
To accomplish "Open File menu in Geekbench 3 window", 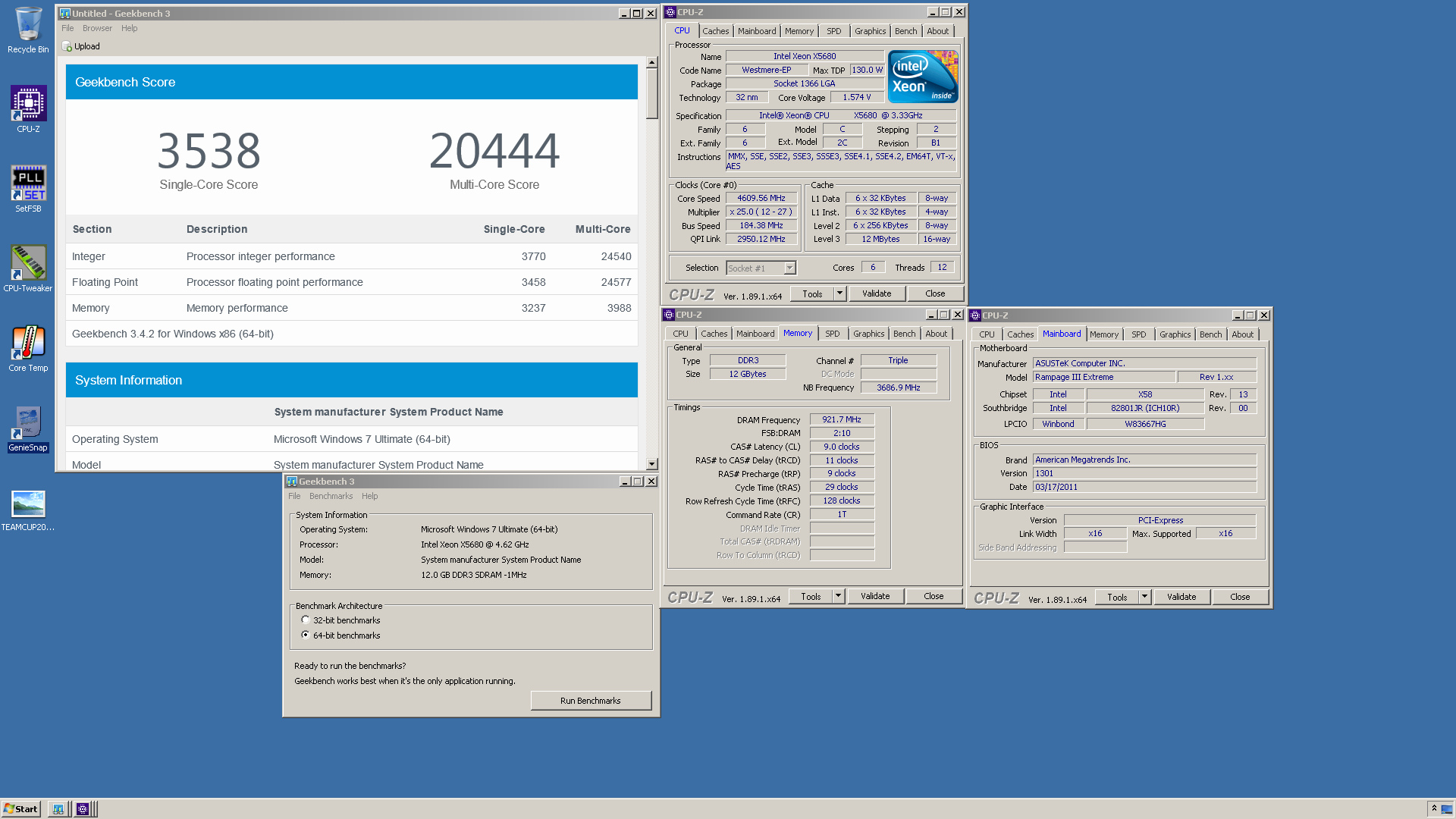I will [294, 496].
